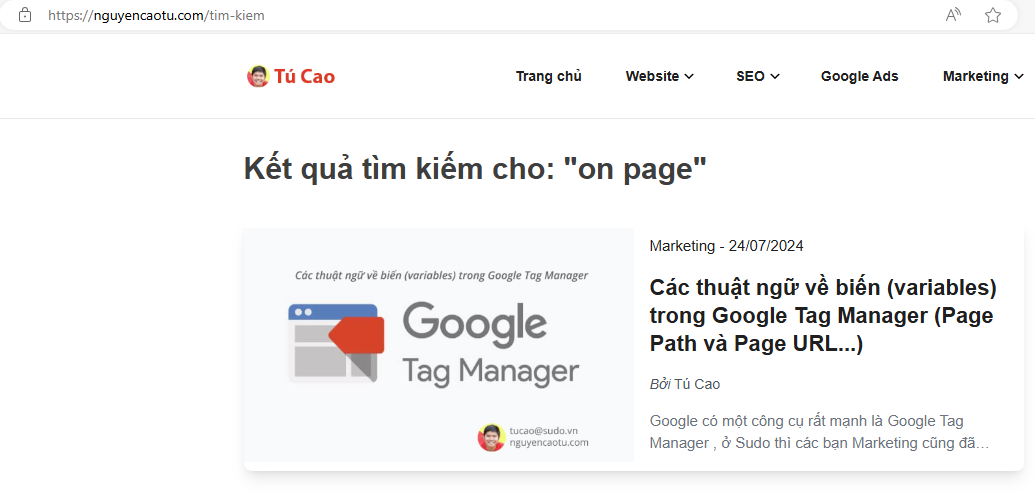Expand the Website dropdown chevron
This screenshot has height=495, width=1035.
[x=689, y=77]
